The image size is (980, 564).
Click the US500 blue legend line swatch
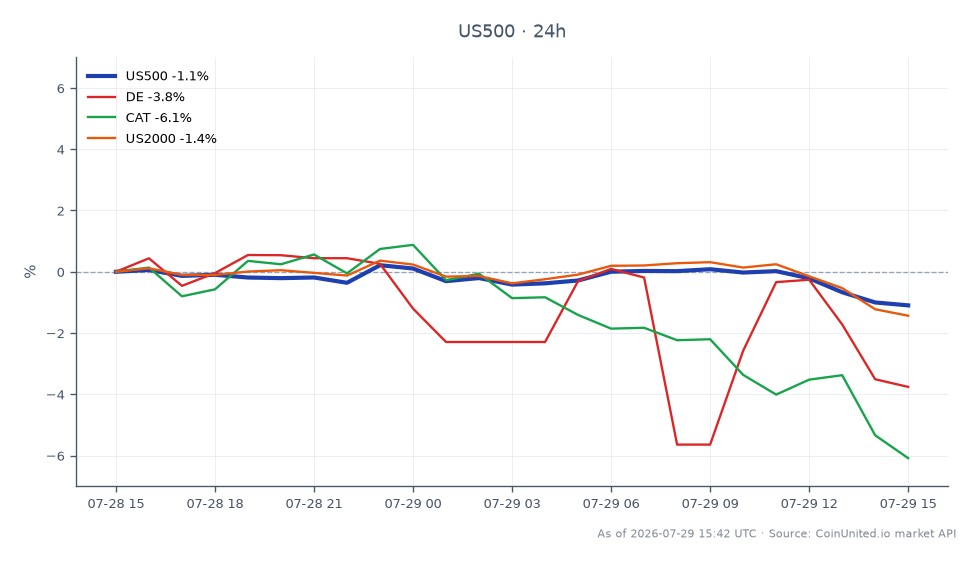coord(101,76)
